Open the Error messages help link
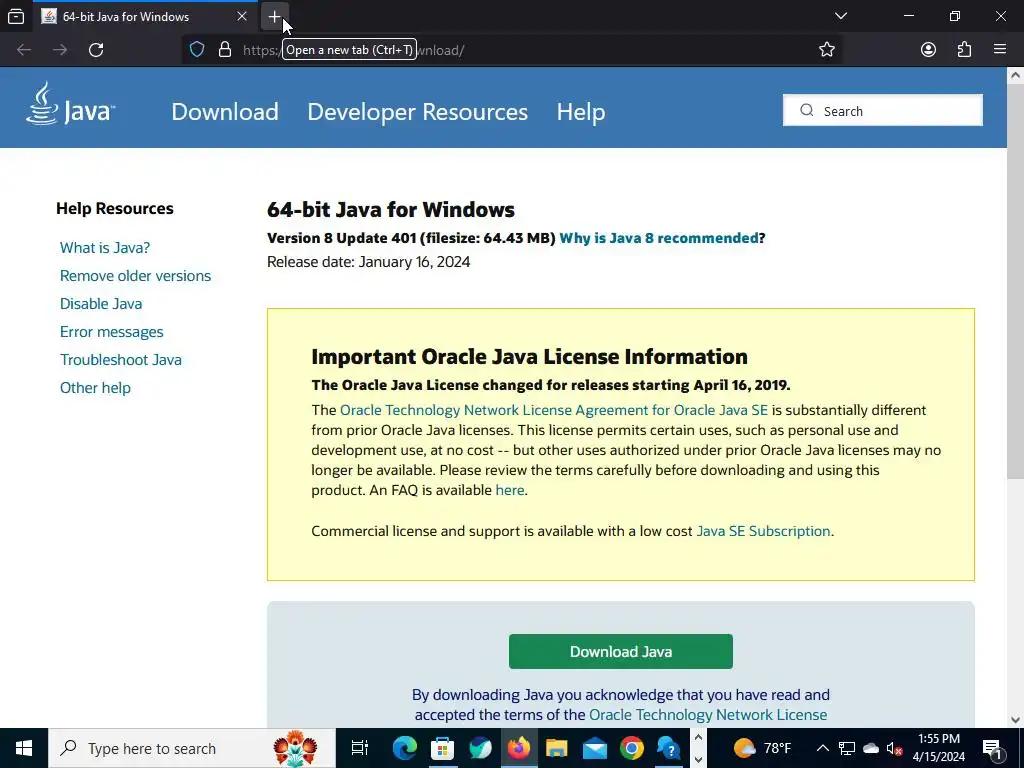Viewport: 1024px width, 768px height. pos(112,332)
